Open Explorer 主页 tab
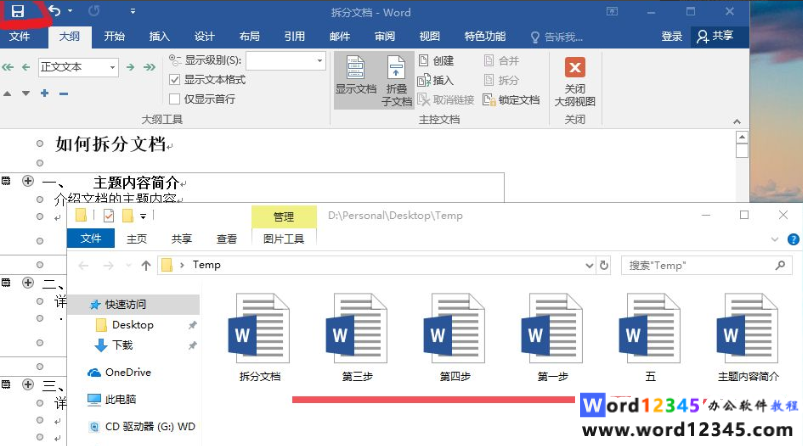 (137, 239)
